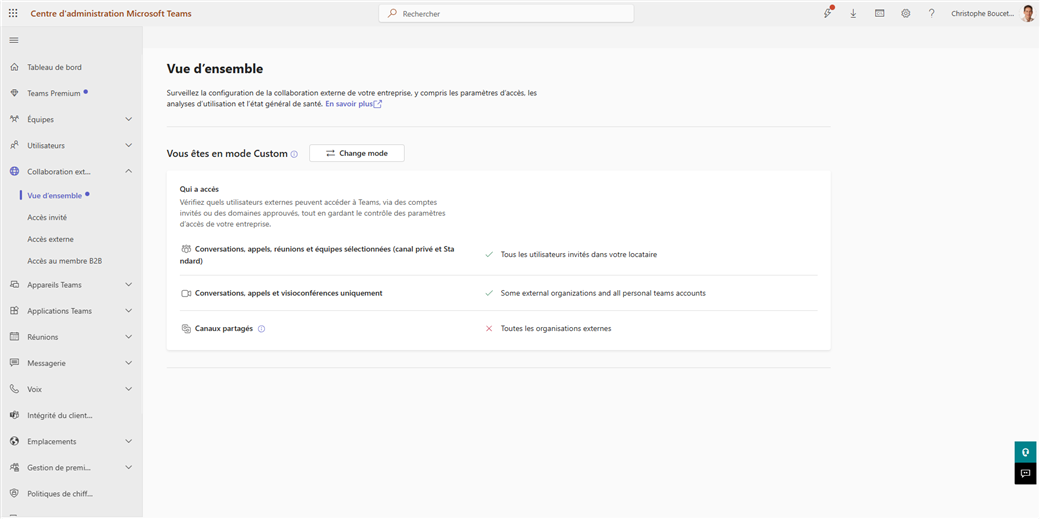Go to Tableau de bord
Screen dimensions: 1040x519
pos(54,67)
